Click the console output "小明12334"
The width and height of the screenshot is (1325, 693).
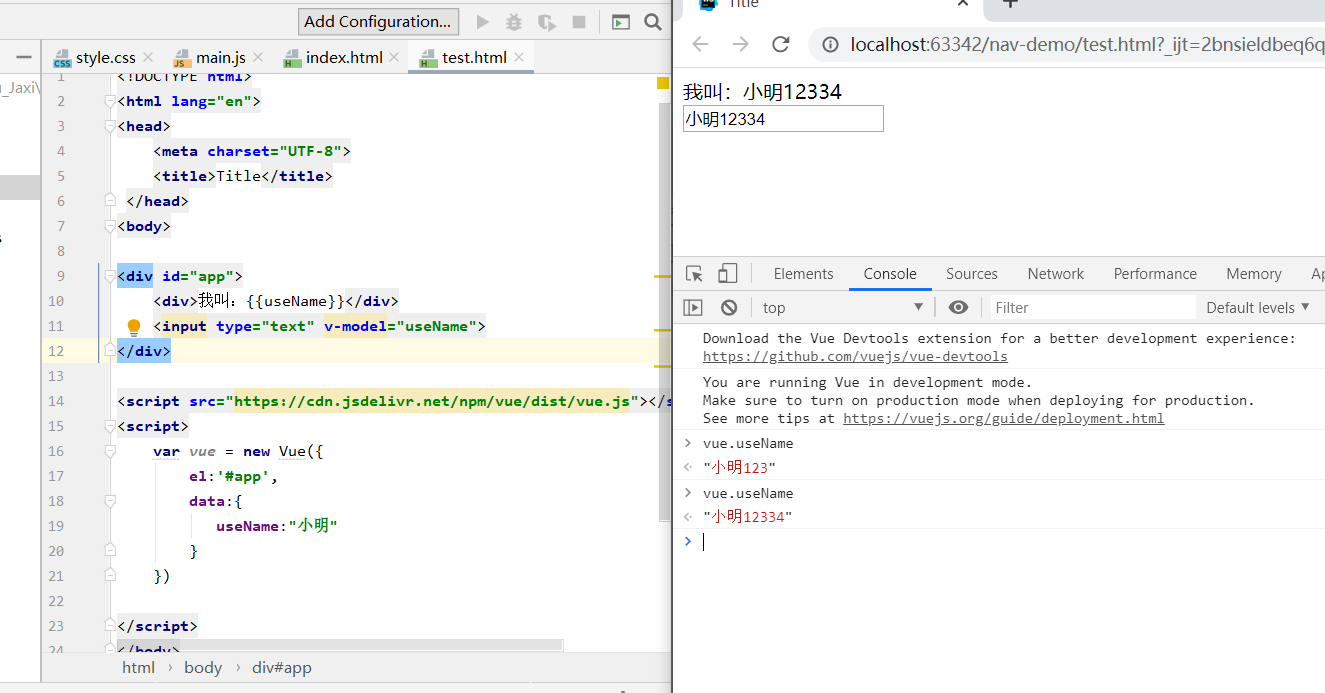click(747, 517)
